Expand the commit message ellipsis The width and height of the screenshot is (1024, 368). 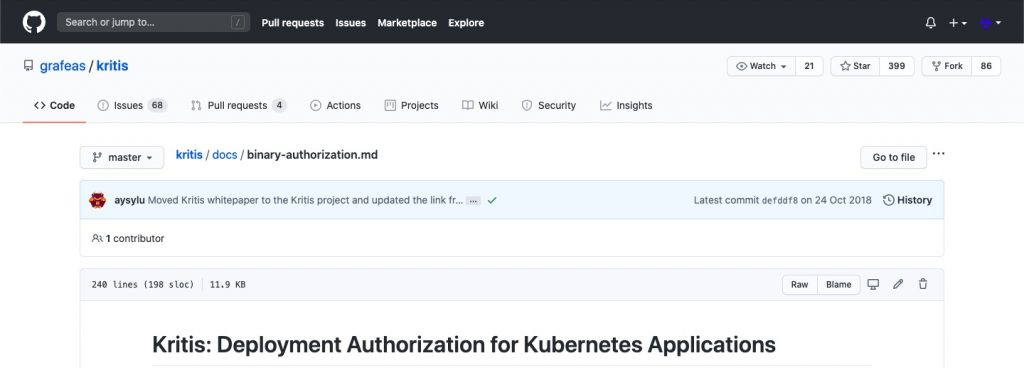pyautogui.click(x=474, y=201)
